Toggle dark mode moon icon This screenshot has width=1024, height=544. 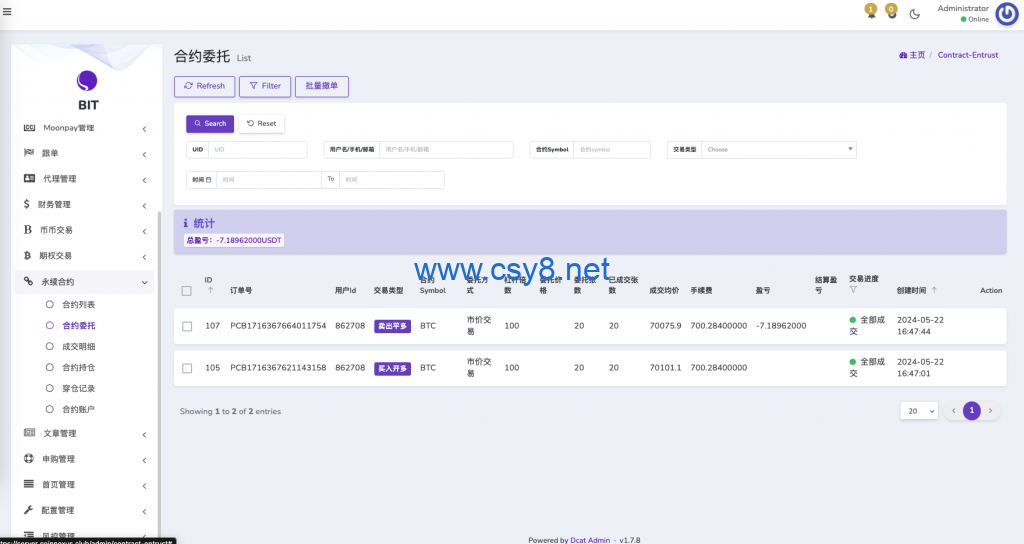click(914, 14)
